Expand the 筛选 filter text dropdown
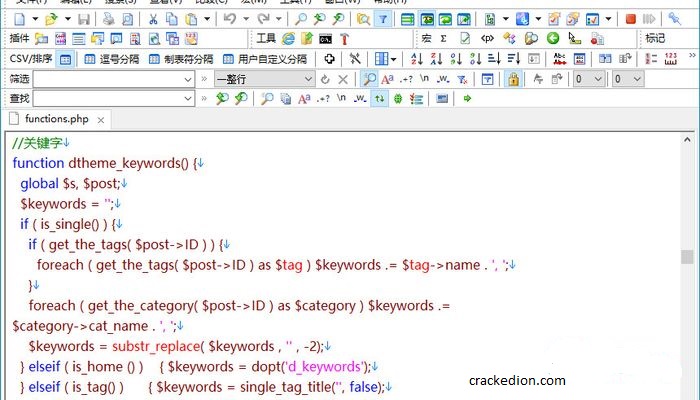This screenshot has height=400, width=700. [188, 80]
